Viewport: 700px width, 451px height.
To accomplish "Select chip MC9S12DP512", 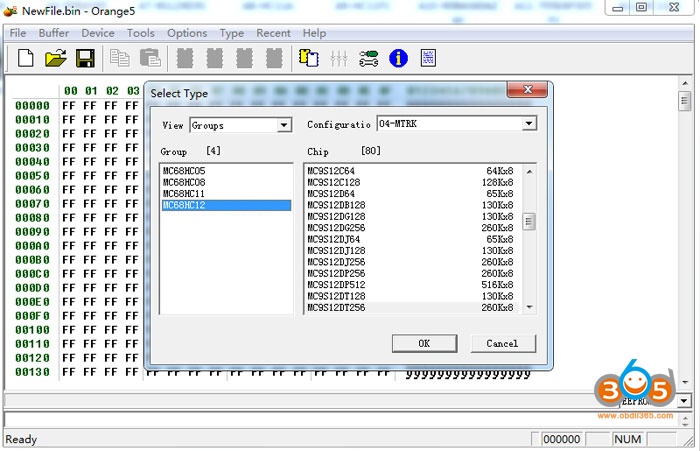I will tap(411, 285).
